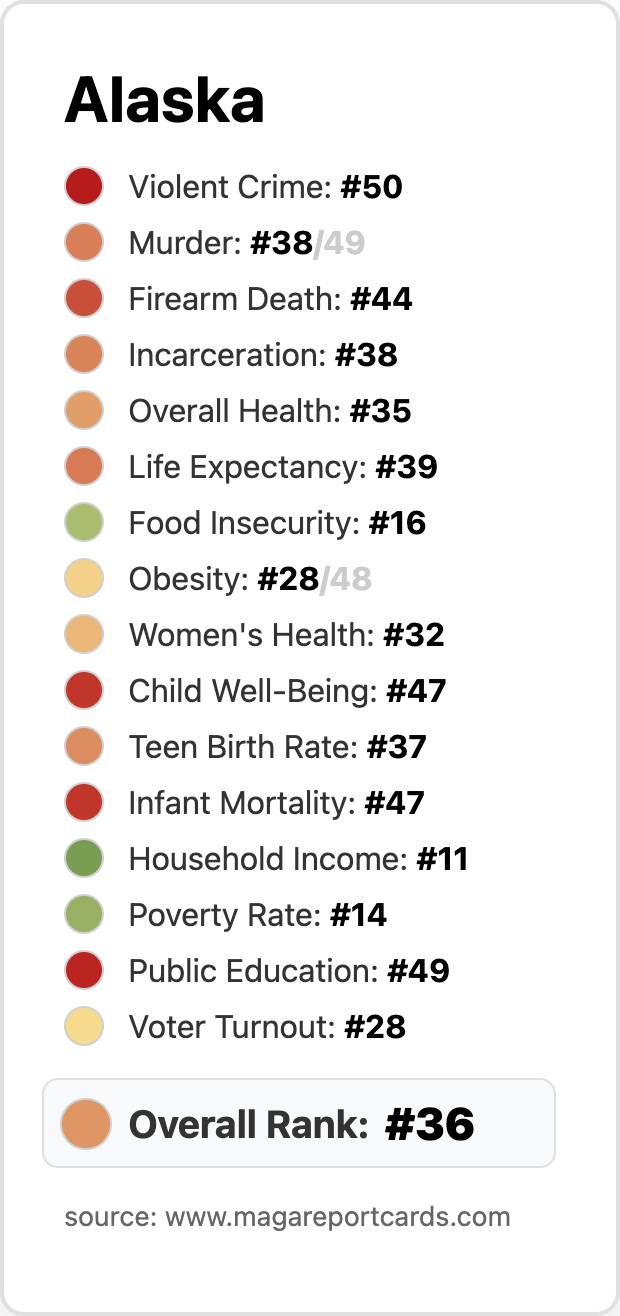Click the Alaska state heading

point(165,101)
